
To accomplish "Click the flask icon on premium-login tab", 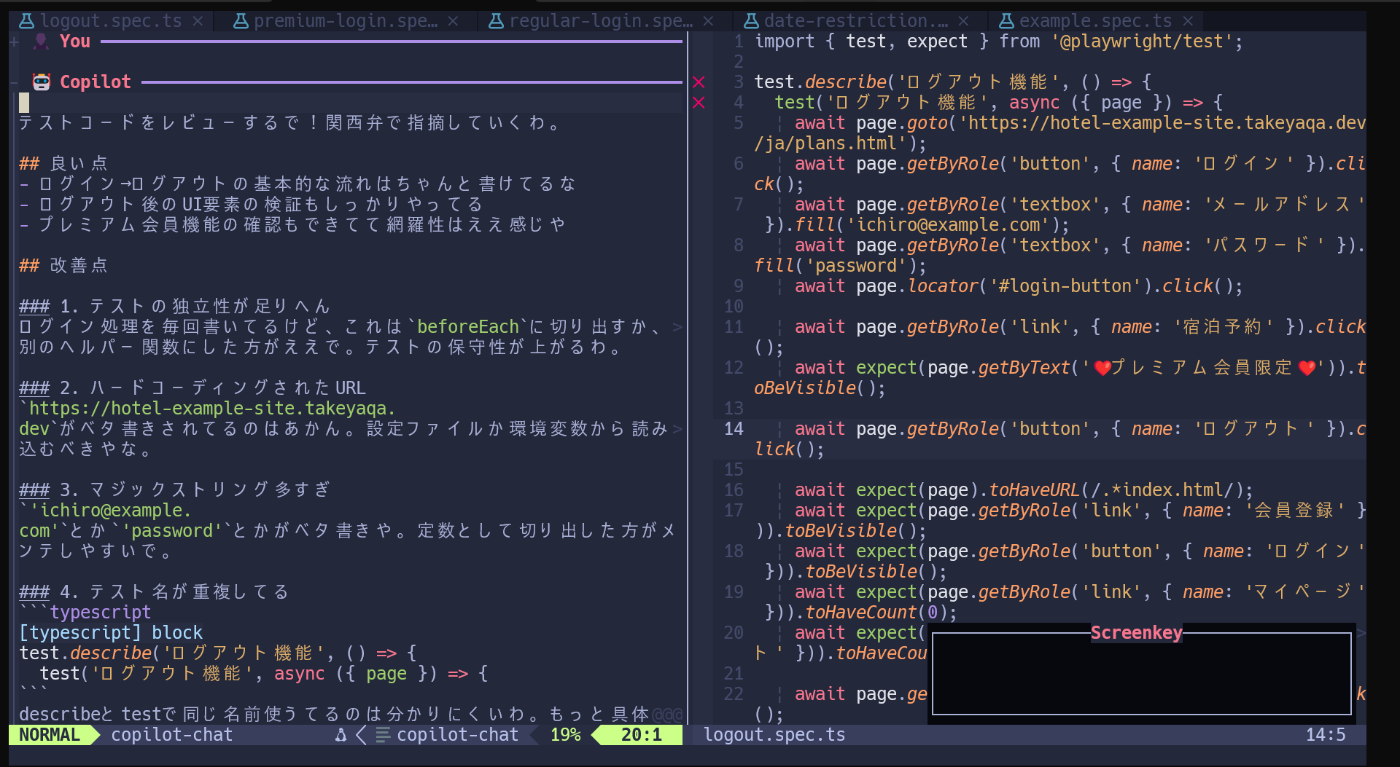I will (240, 20).
